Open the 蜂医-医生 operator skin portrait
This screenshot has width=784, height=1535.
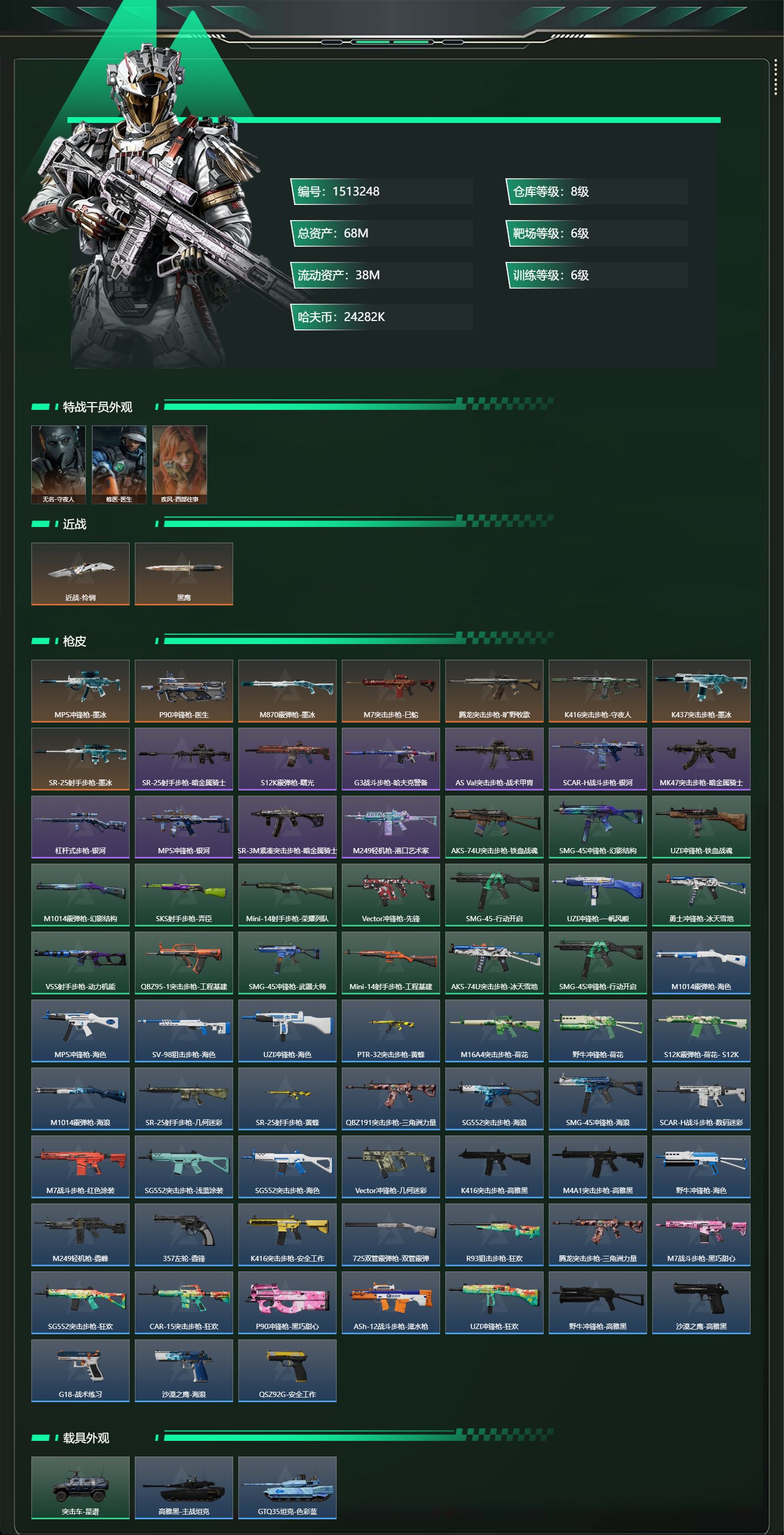[119, 465]
